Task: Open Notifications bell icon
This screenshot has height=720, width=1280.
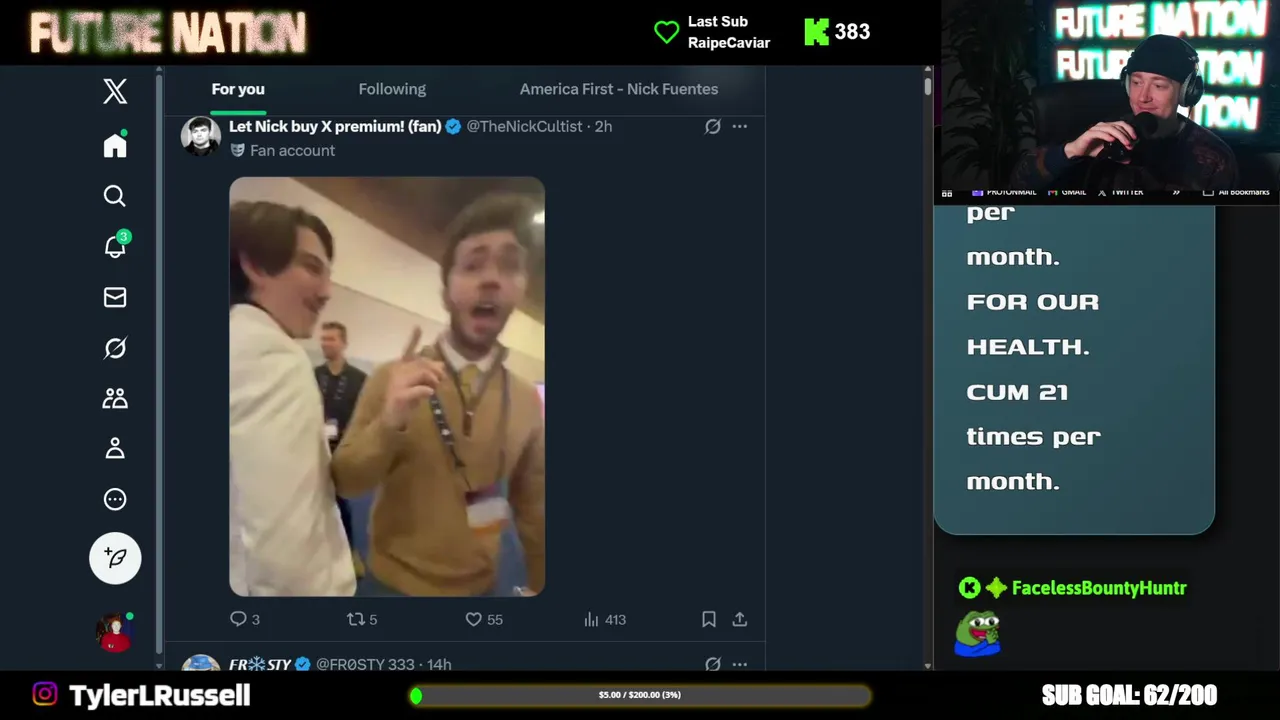Action: 116,245
